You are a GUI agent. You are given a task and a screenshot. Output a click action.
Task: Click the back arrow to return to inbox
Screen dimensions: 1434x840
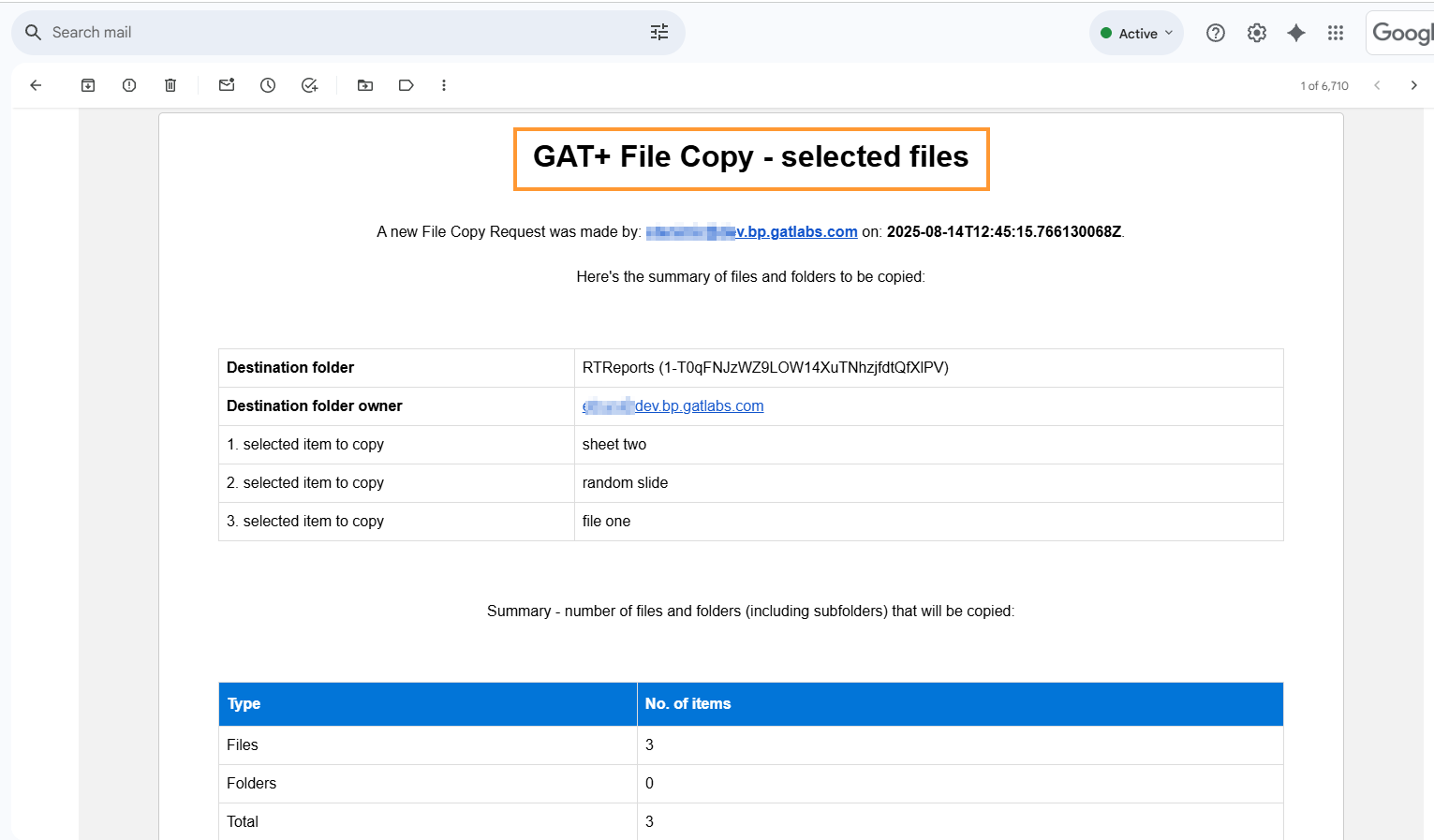[x=36, y=85]
